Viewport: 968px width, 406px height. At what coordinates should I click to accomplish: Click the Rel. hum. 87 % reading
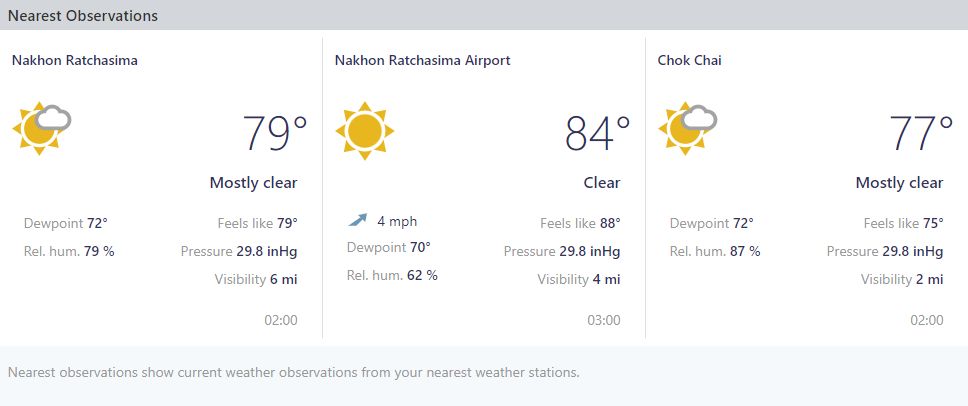pos(715,251)
